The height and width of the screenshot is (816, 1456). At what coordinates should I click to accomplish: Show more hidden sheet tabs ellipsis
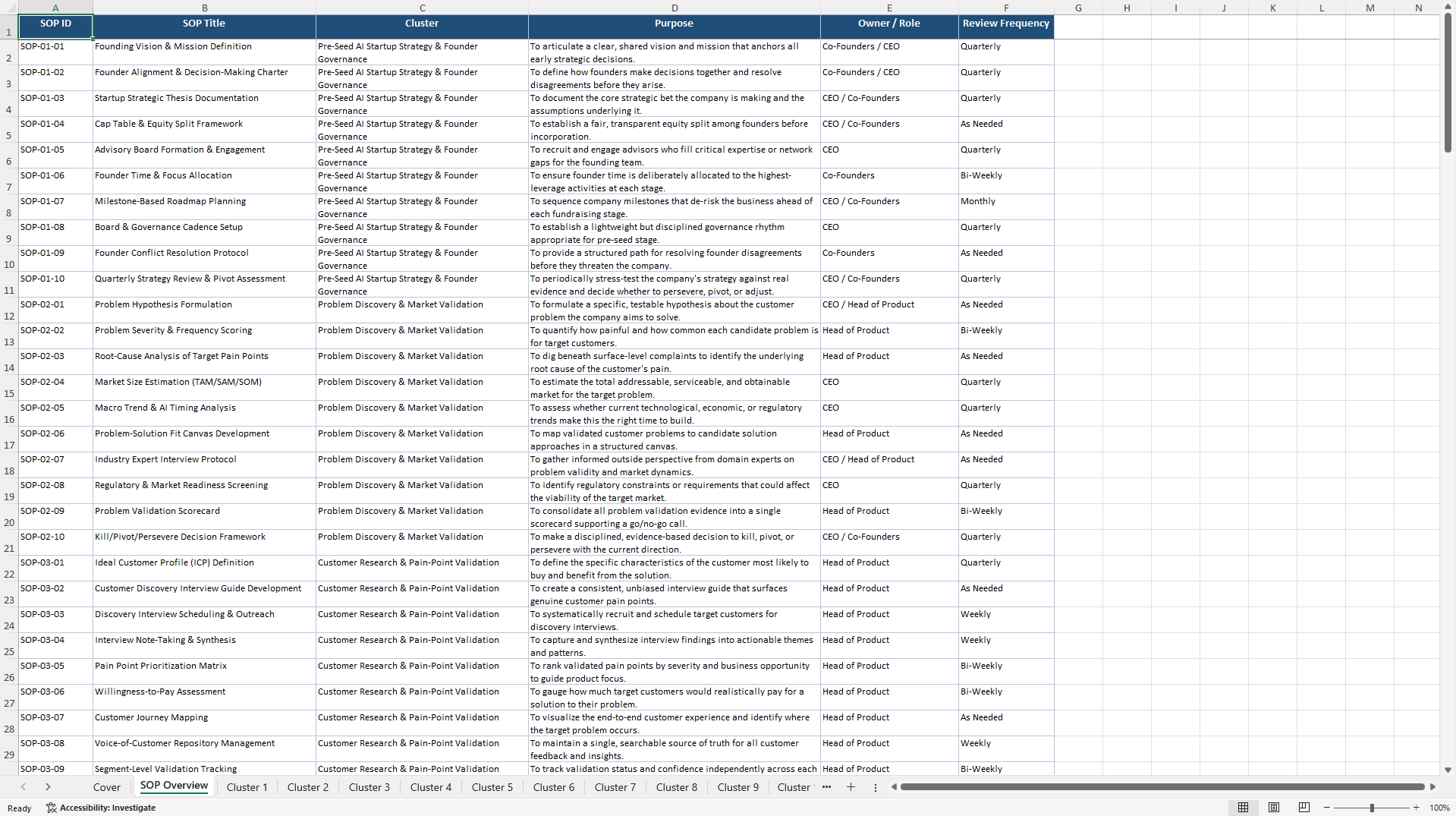click(x=826, y=787)
